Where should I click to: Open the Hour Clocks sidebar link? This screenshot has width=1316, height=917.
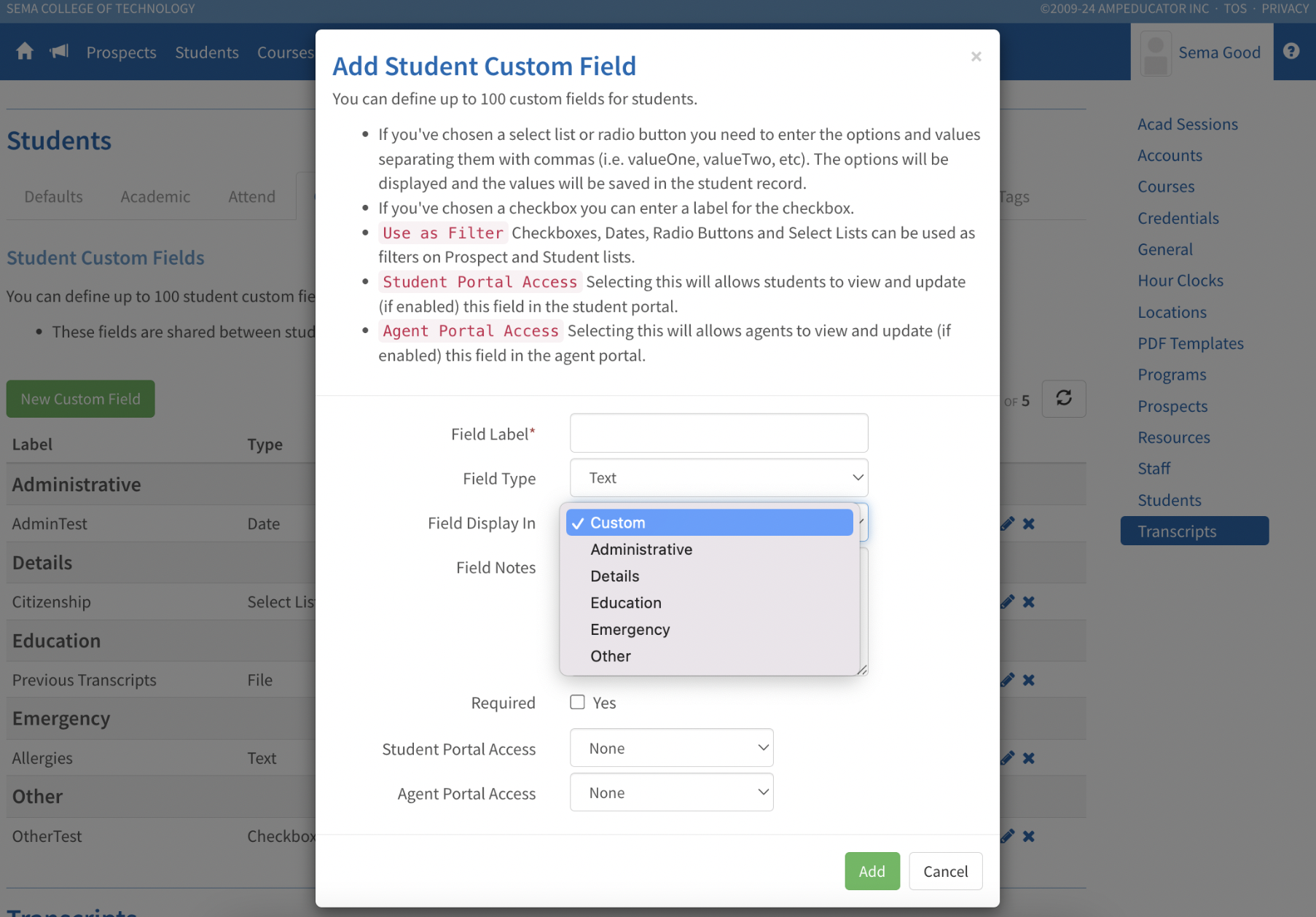(1180, 281)
